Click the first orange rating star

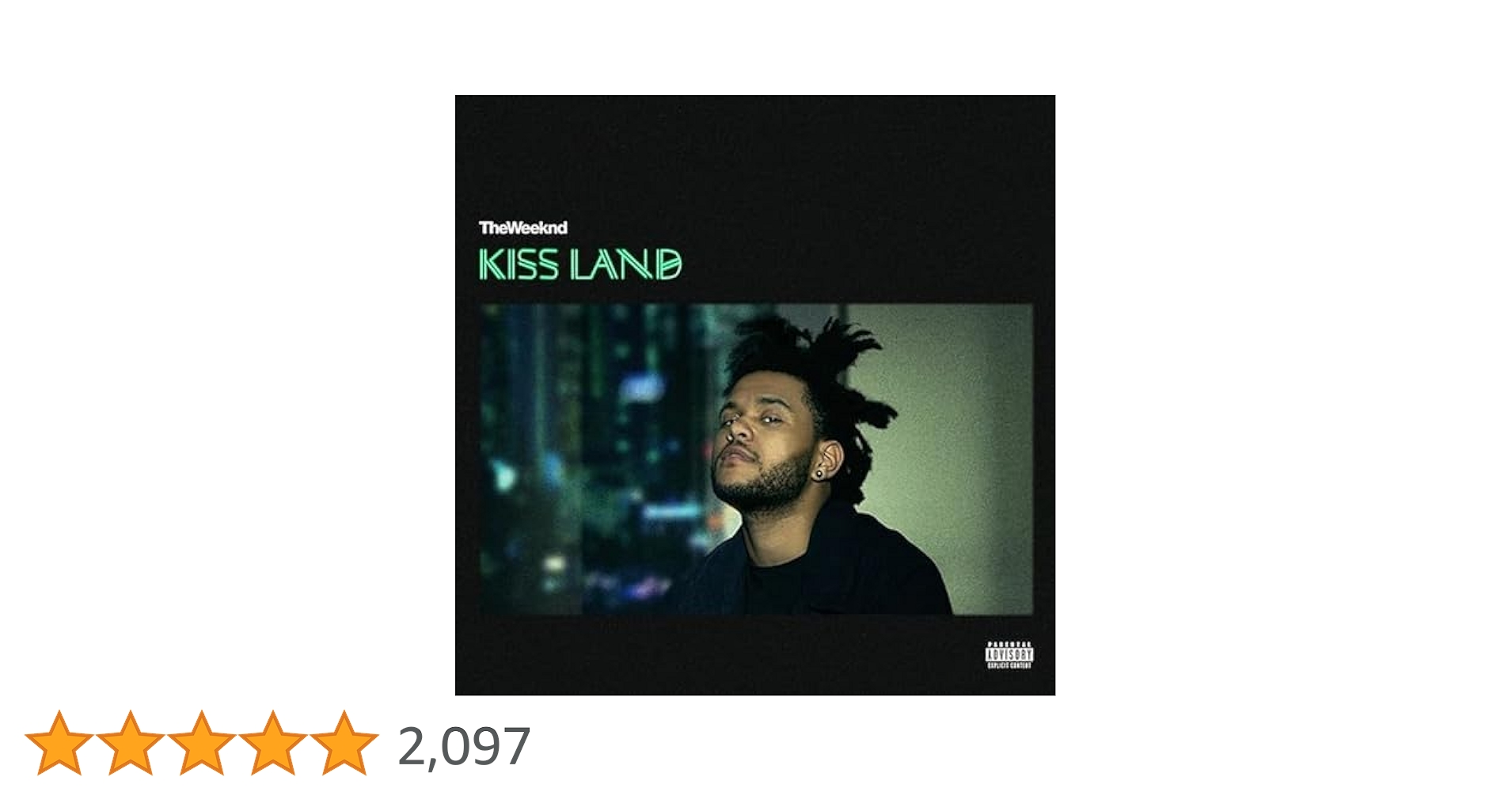59,743
